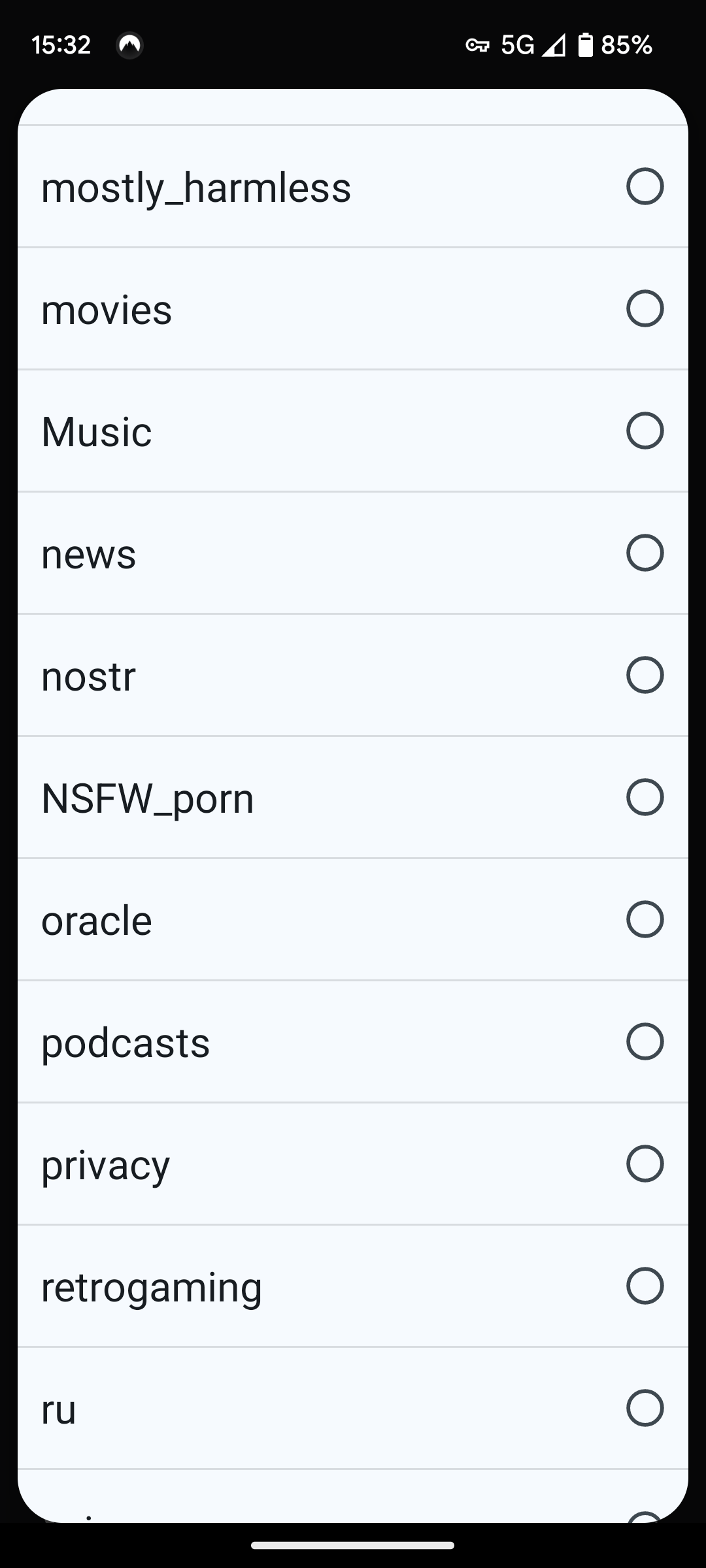Pick the privacy radio button

(x=645, y=1164)
